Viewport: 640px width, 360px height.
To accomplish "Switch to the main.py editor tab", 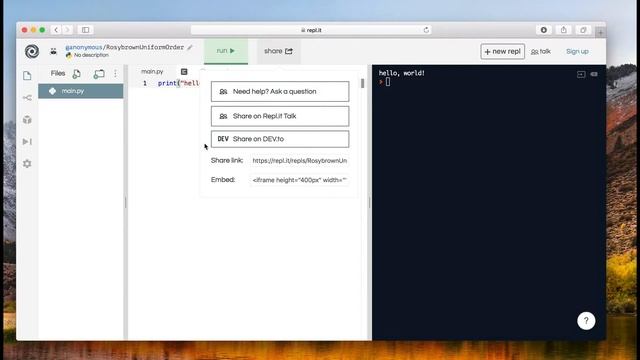I will [x=152, y=71].
